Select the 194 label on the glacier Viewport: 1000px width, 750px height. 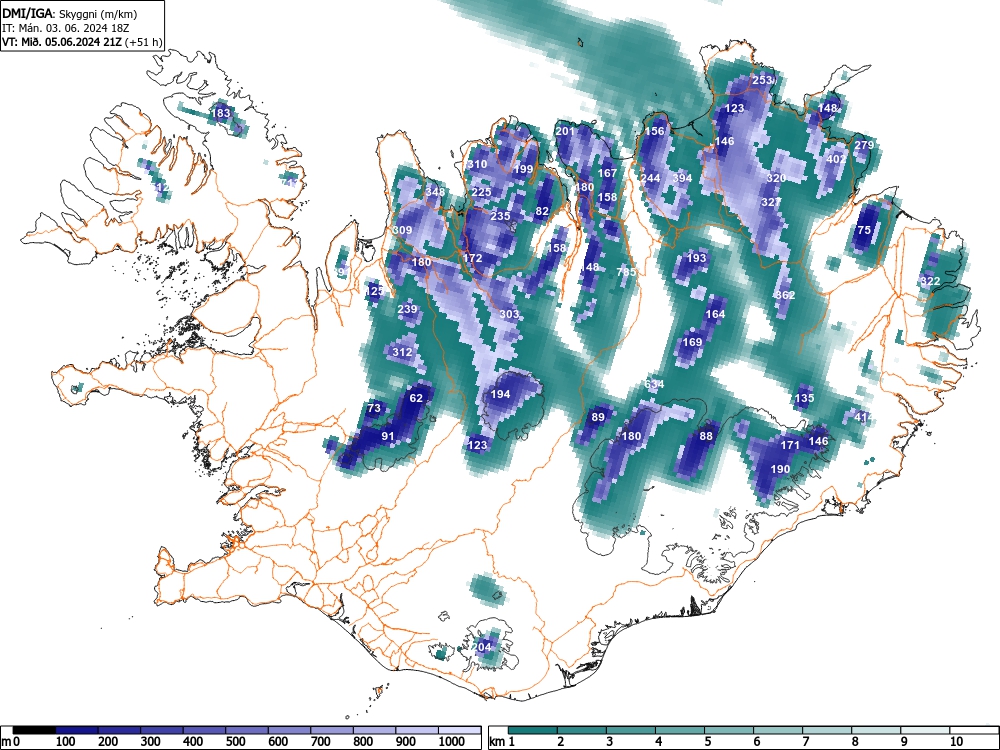click(x=500, y=394)
